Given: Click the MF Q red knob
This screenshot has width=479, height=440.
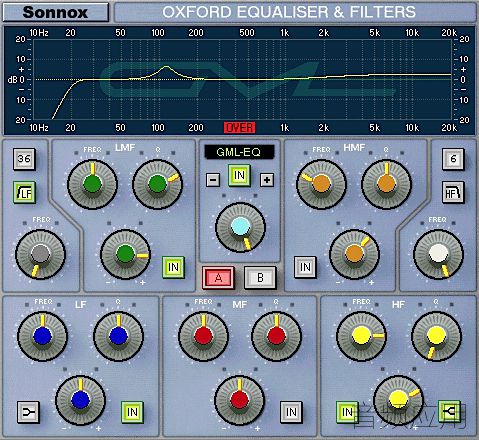Looking at the screenshot, I should click(276, 336).
